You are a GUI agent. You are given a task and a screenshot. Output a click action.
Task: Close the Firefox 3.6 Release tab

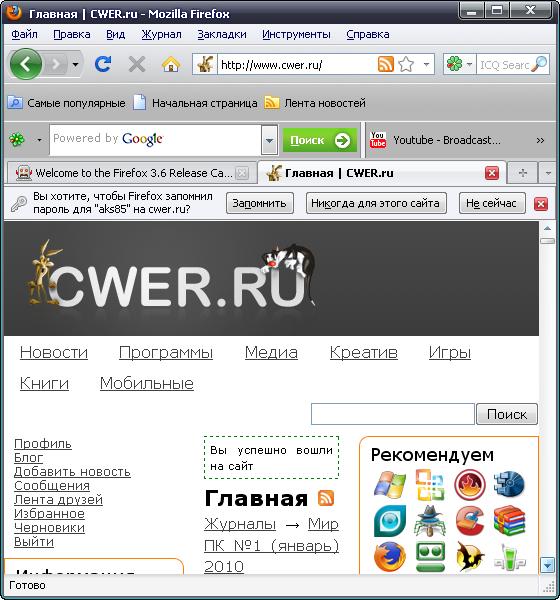tap(242, 173)
